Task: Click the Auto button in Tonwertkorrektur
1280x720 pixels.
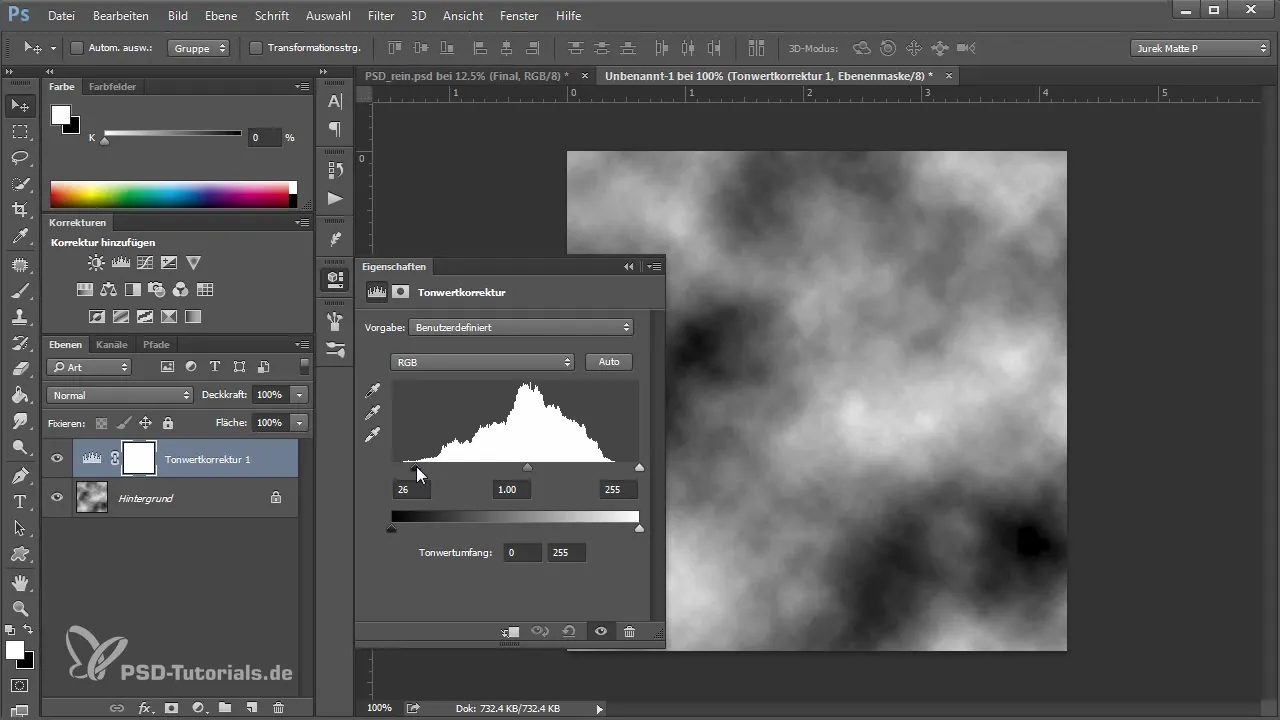Action: 608,362
